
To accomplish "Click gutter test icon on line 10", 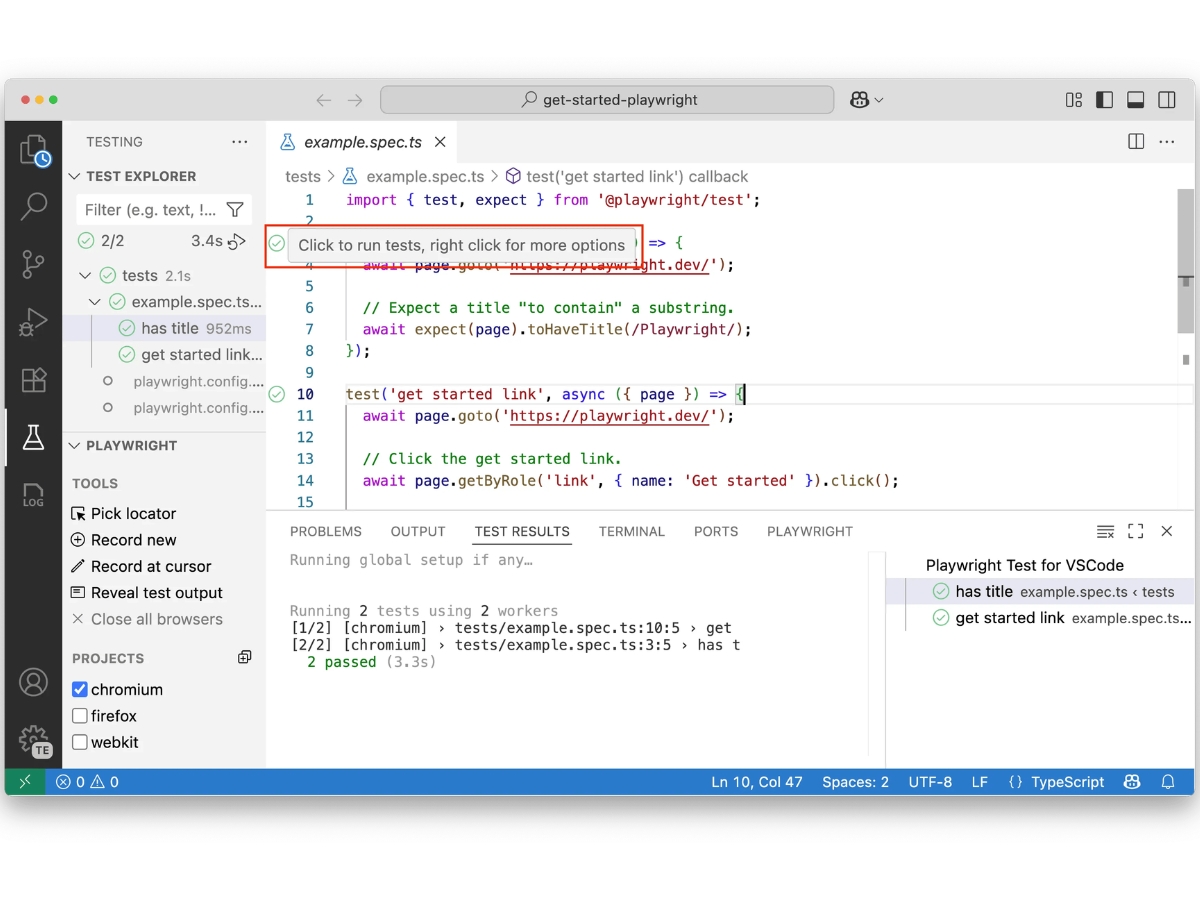I will pos(277,394).
